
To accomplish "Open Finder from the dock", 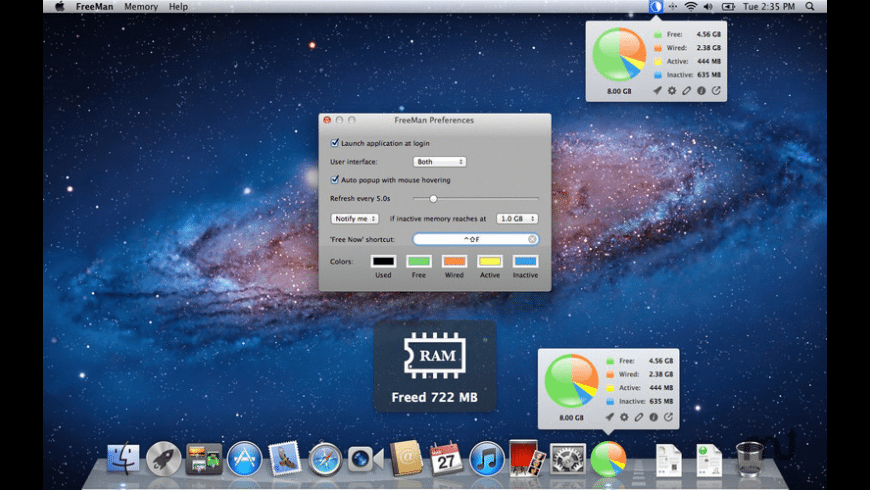I will pyautogui.click(x=123, y=459).
